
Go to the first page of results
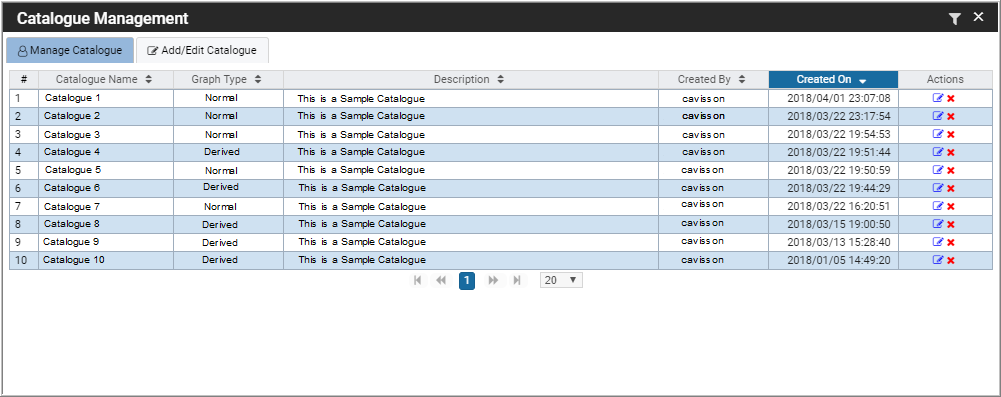tap(418, 280)
